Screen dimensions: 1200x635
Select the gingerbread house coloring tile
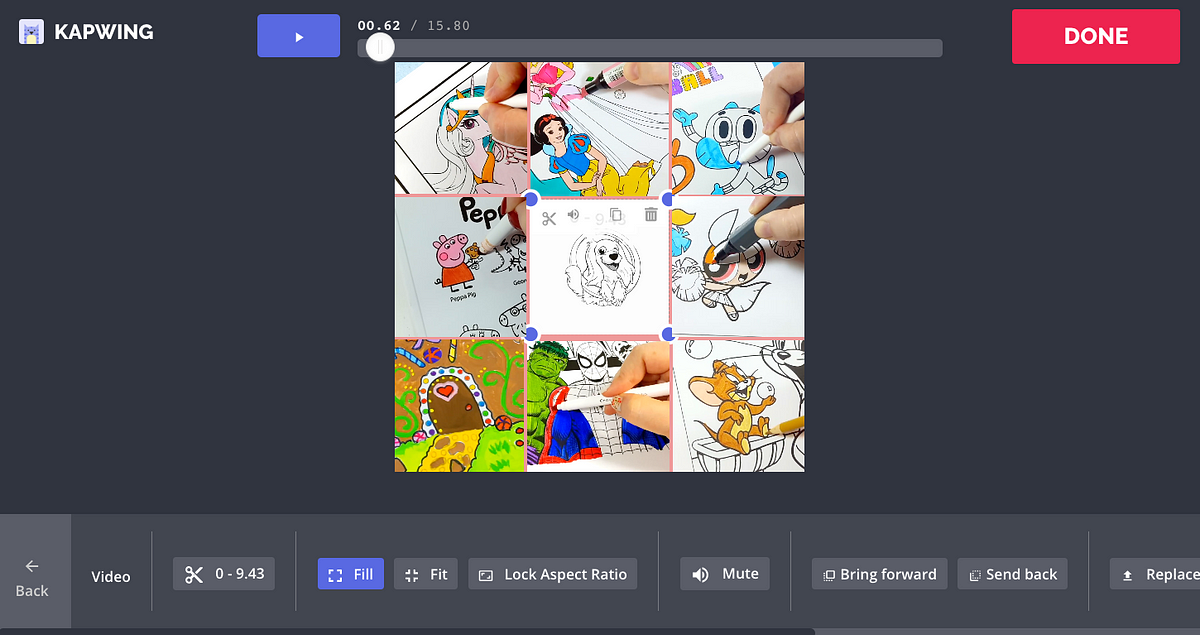460,405
